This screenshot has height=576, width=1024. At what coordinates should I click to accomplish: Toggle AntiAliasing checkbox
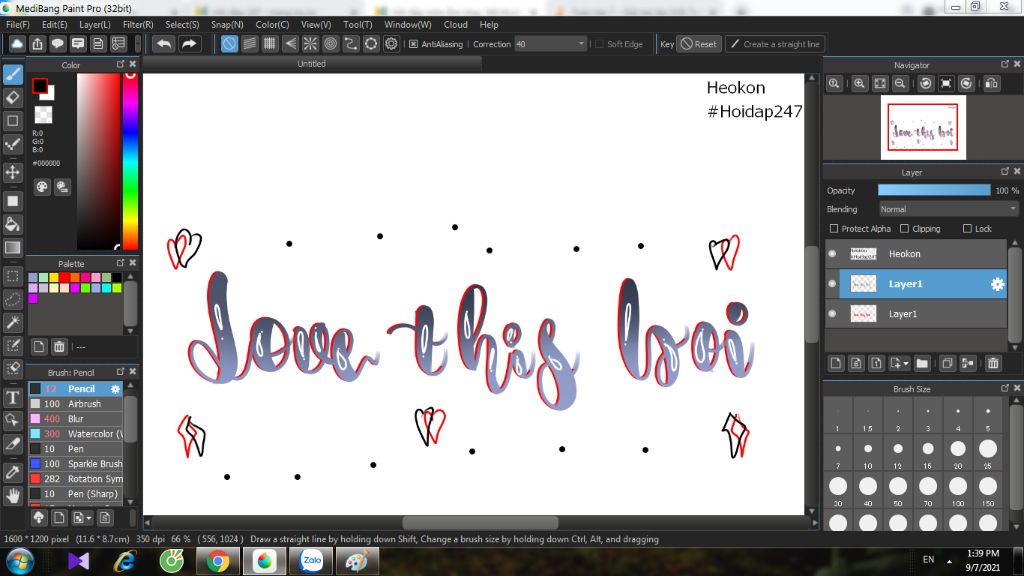point(413,44)
